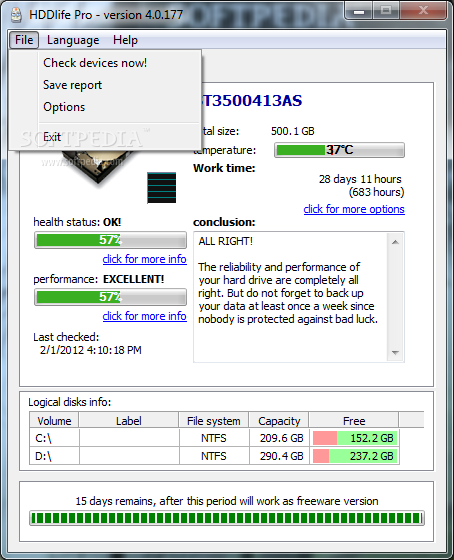Click the Label column header

129,421
